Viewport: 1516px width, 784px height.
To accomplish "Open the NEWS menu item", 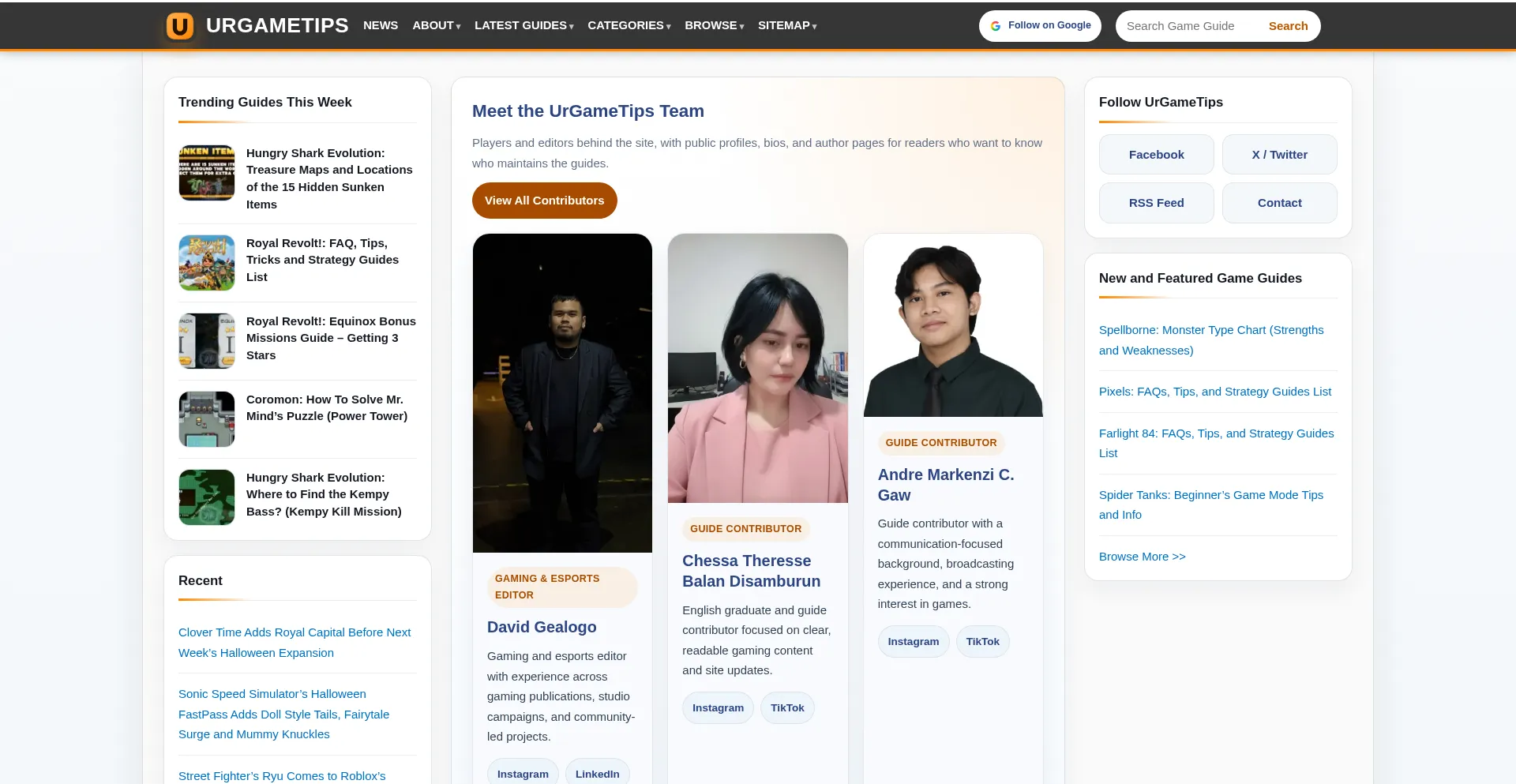I will [x=381, y=25].
